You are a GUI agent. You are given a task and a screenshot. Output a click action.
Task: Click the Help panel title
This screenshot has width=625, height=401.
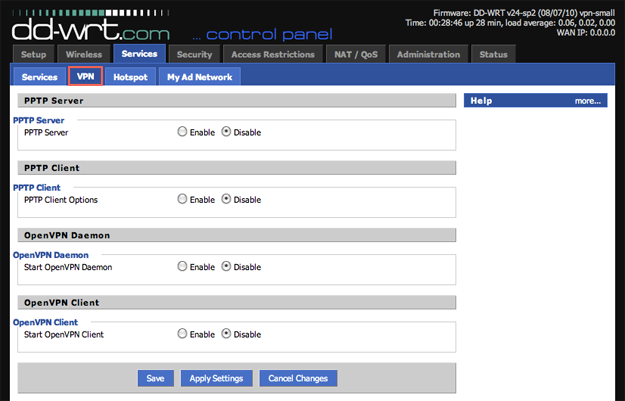click(x=481, y=100)
